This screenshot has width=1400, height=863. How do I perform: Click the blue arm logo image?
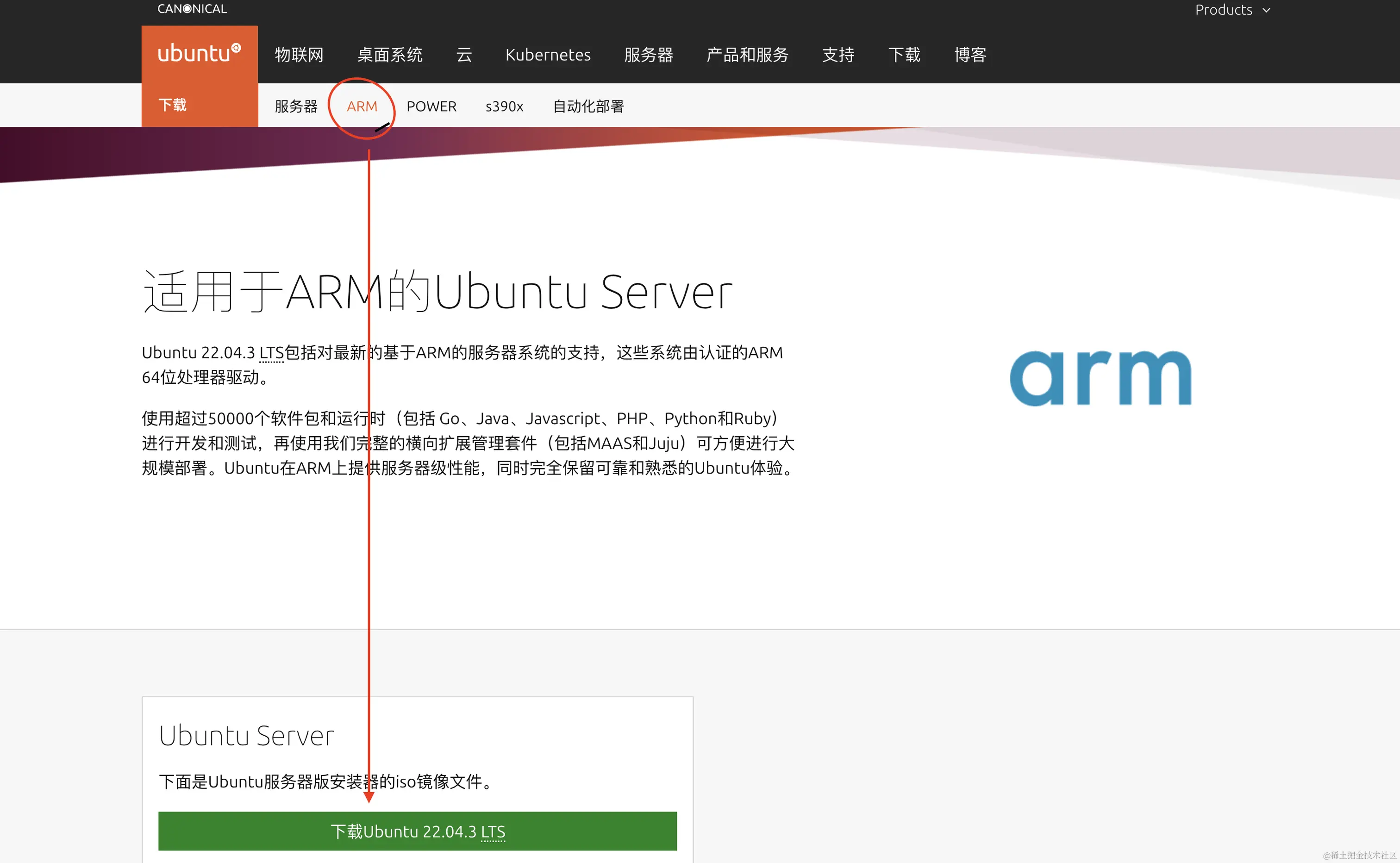[1100, 377]
